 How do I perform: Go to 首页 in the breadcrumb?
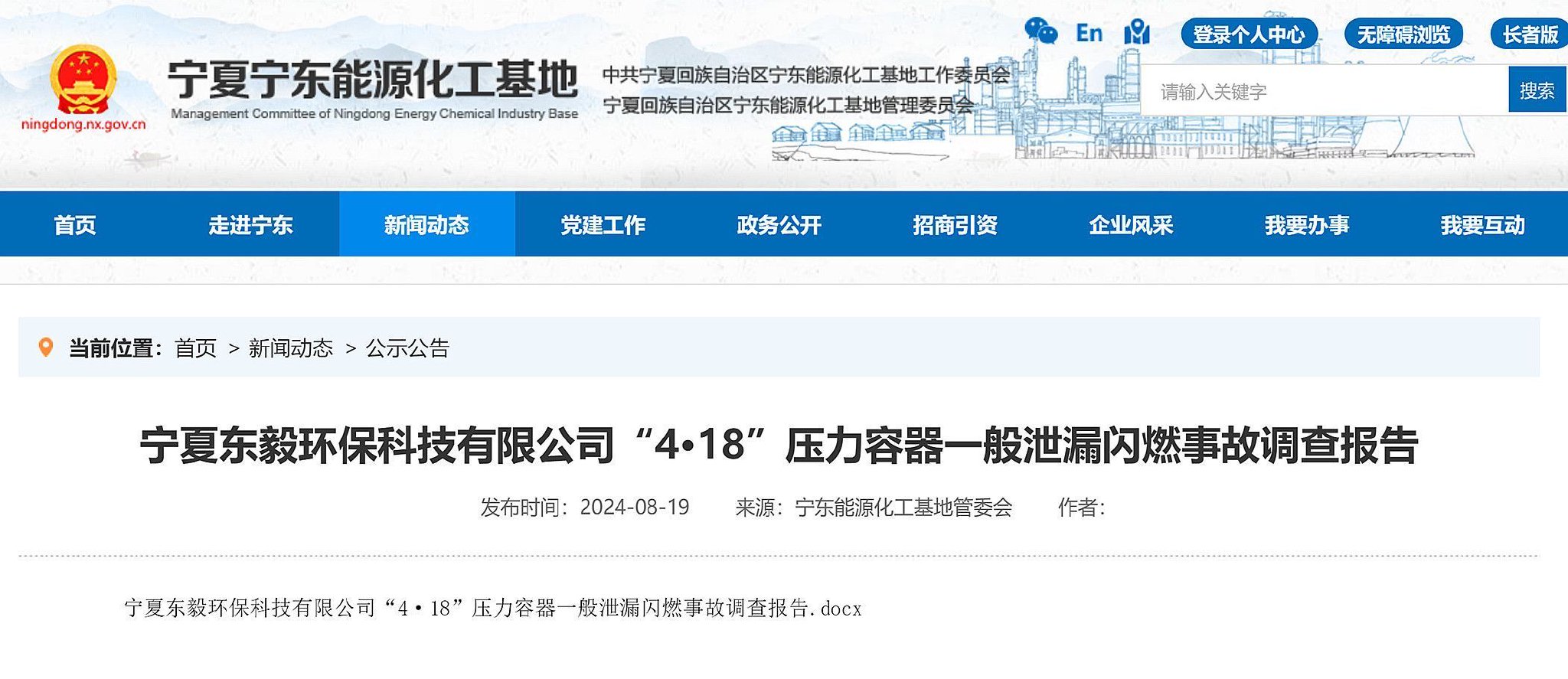[196, 348]
